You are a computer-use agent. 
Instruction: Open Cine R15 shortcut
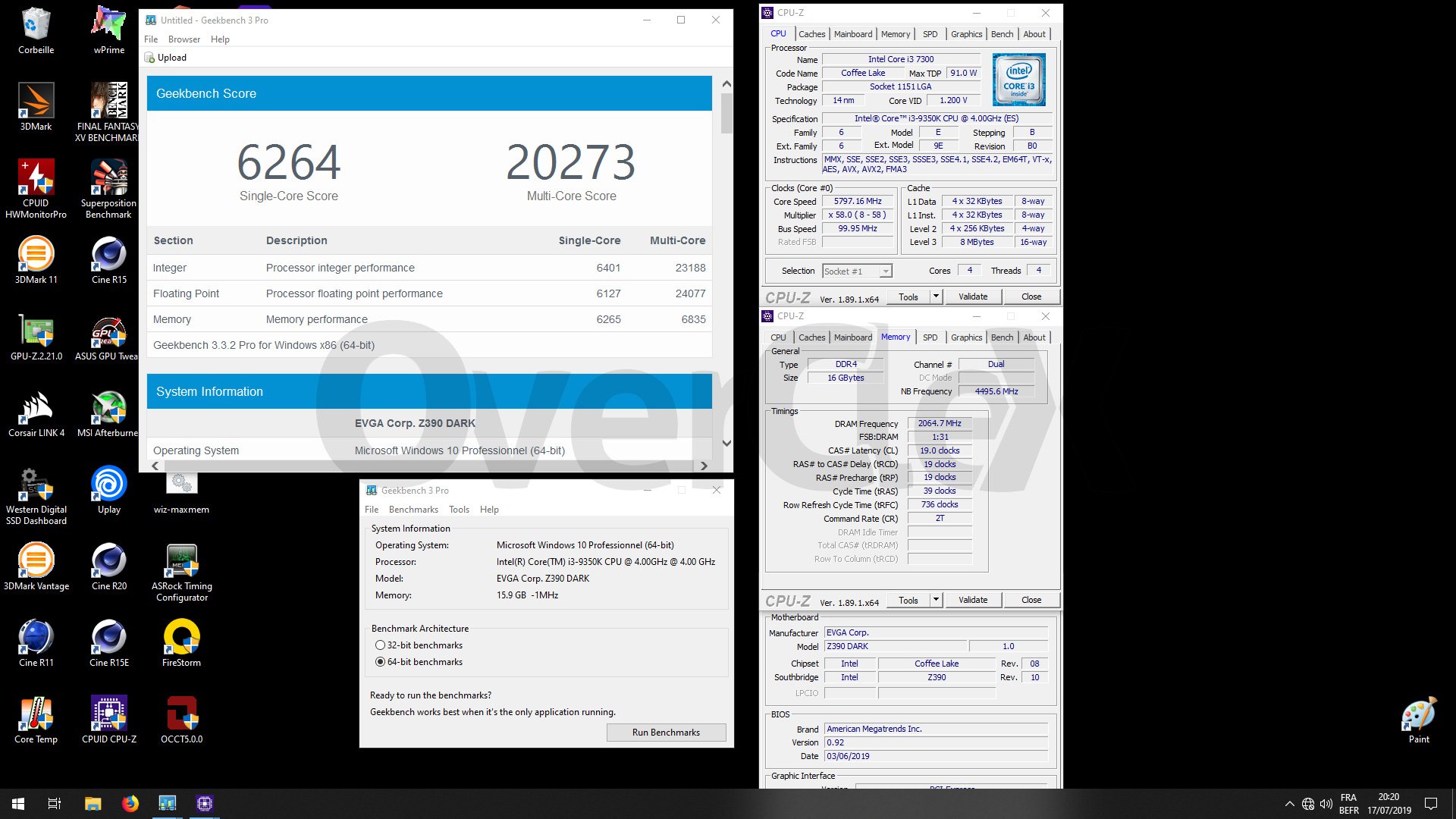tap(109, 260)
